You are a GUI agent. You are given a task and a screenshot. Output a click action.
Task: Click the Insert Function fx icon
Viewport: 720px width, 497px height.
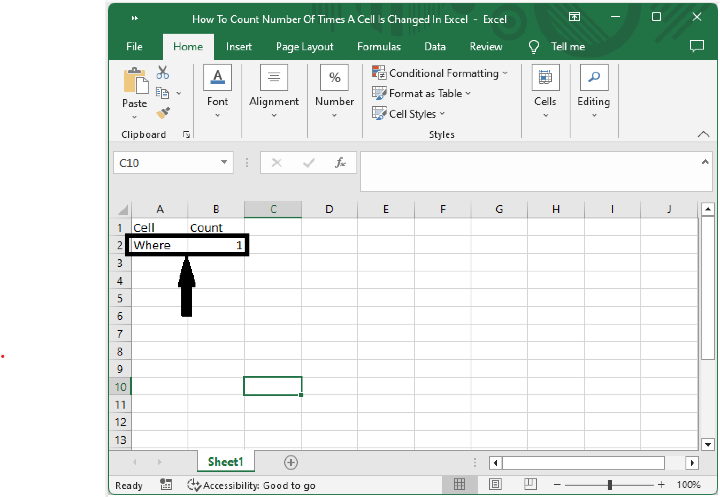[x=340, y=163]
